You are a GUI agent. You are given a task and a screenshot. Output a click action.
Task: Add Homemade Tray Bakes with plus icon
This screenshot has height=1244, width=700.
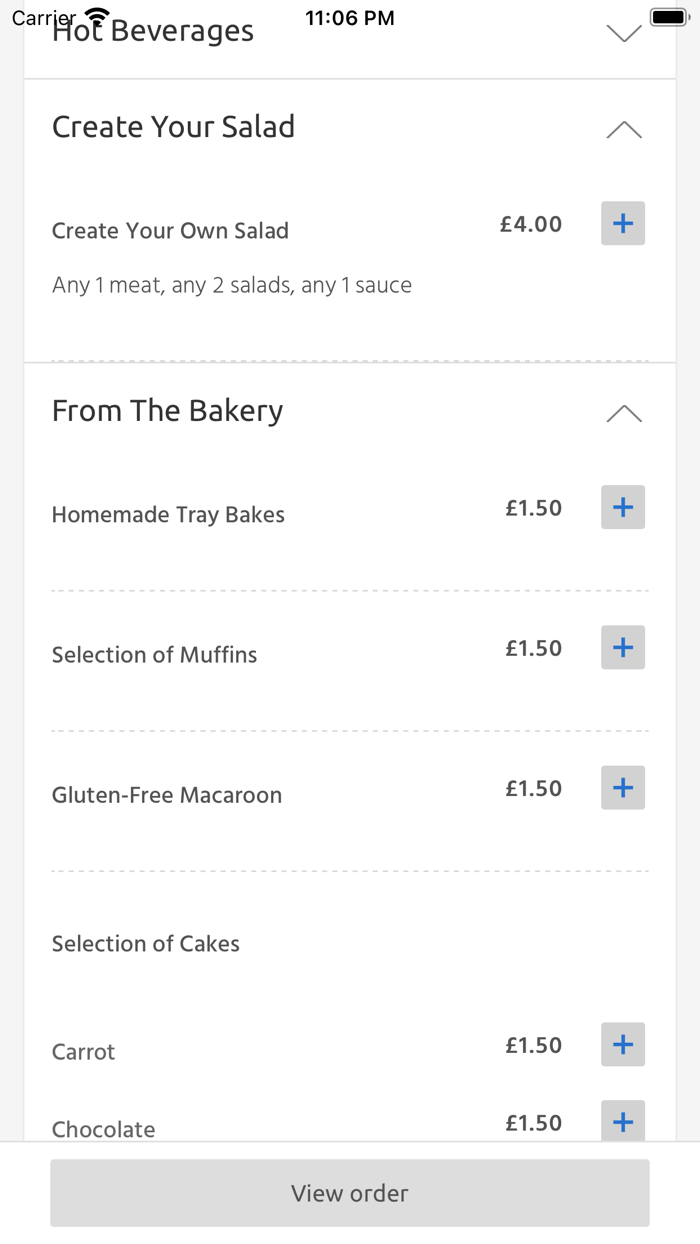(x=623, y=507)
